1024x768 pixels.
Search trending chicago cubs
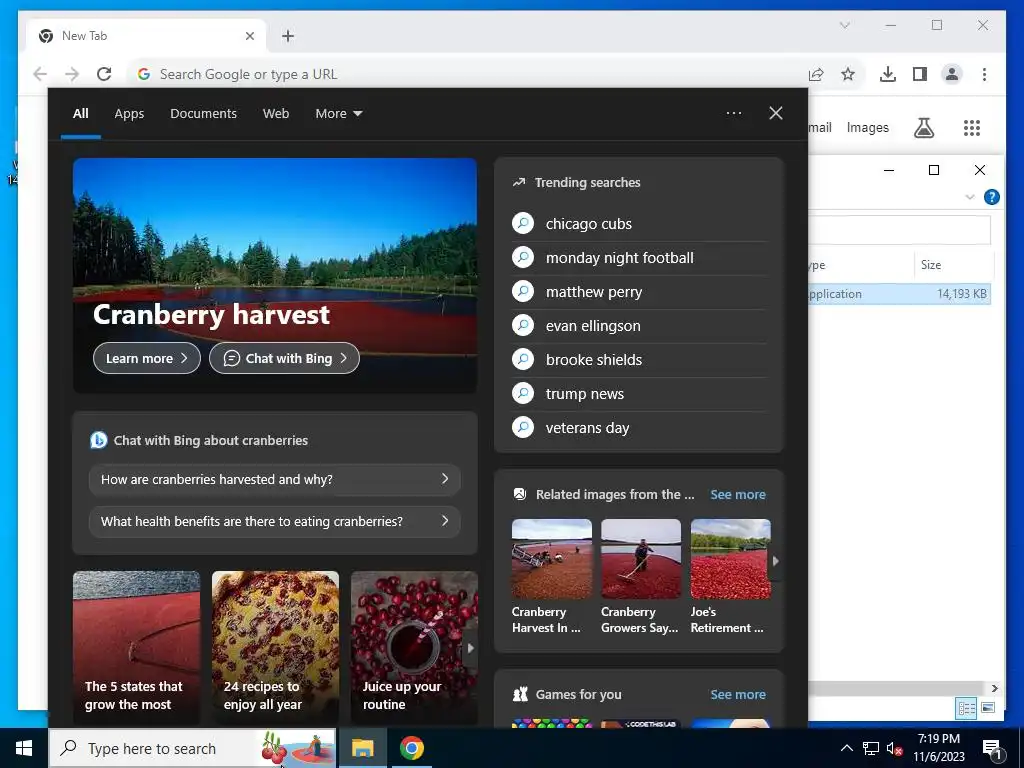(x=639, y=223)
